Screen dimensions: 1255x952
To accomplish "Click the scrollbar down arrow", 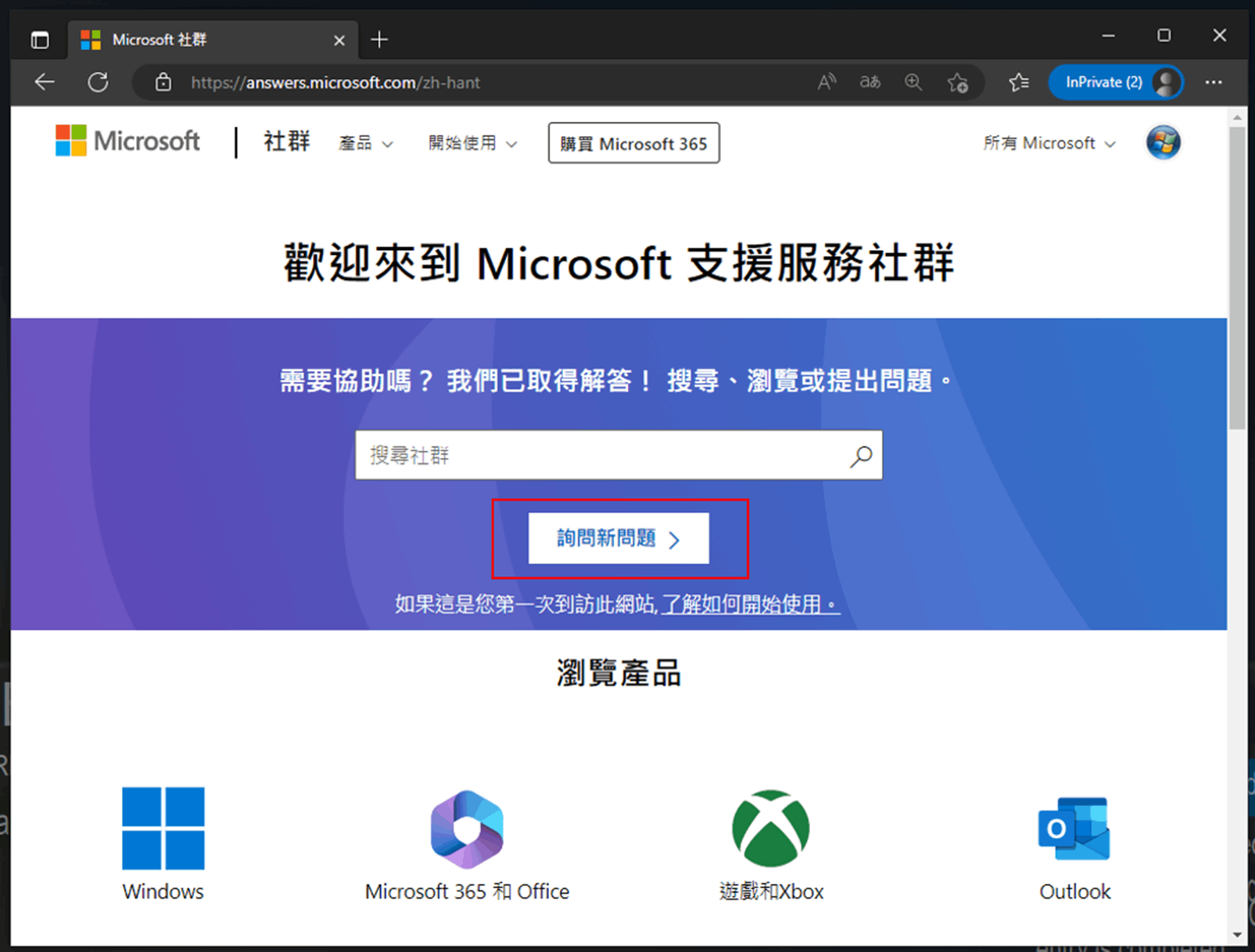I will 1236,934.
